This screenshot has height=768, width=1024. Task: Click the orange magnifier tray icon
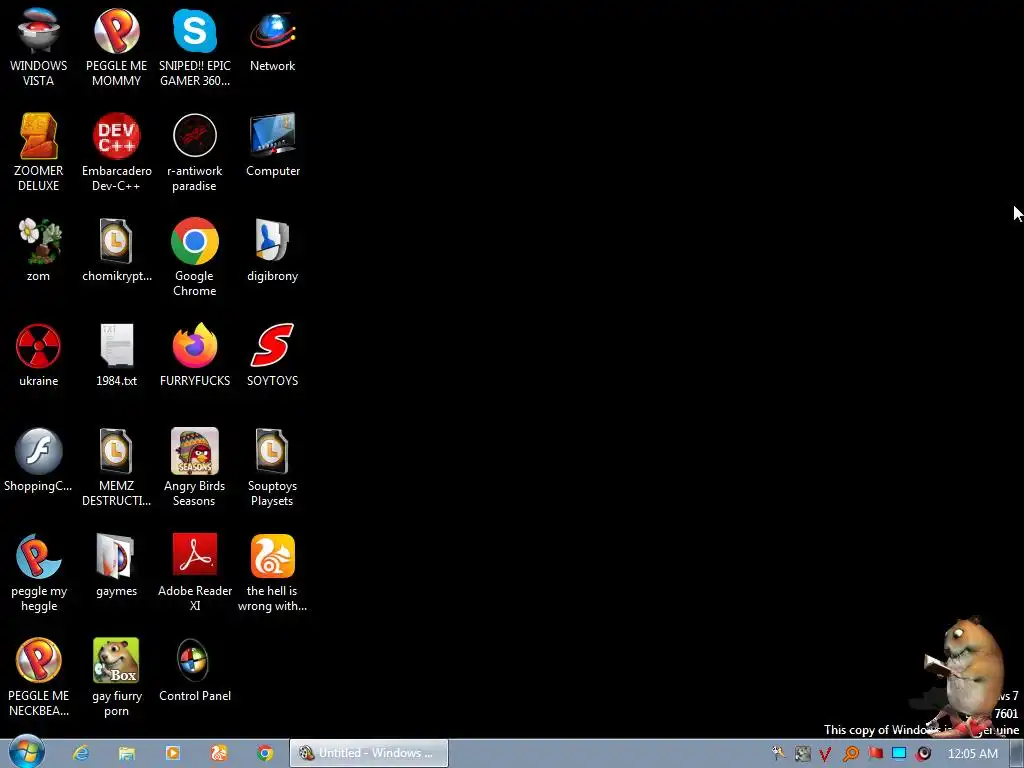point(850,754)
